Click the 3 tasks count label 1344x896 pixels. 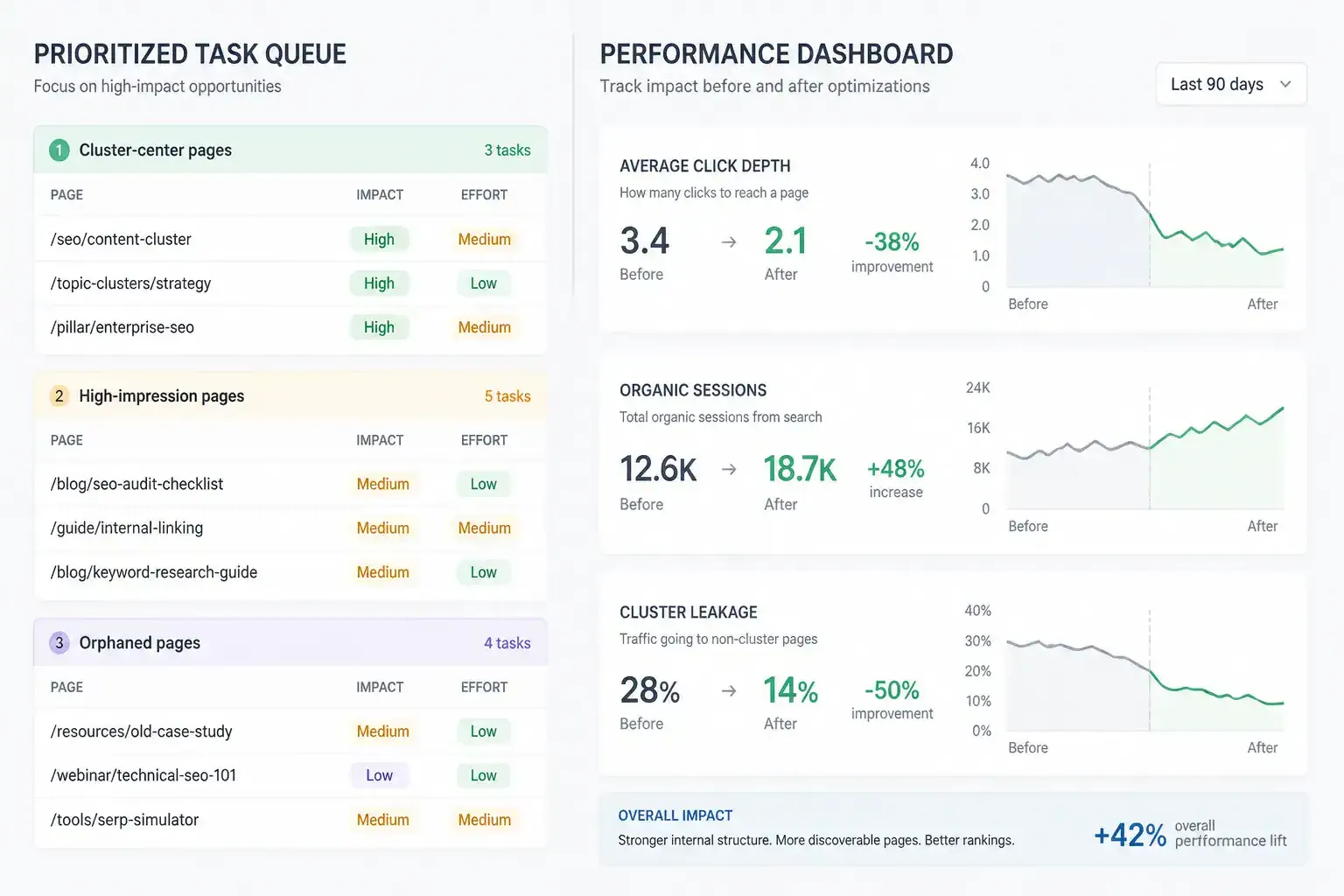coord(507,150)
